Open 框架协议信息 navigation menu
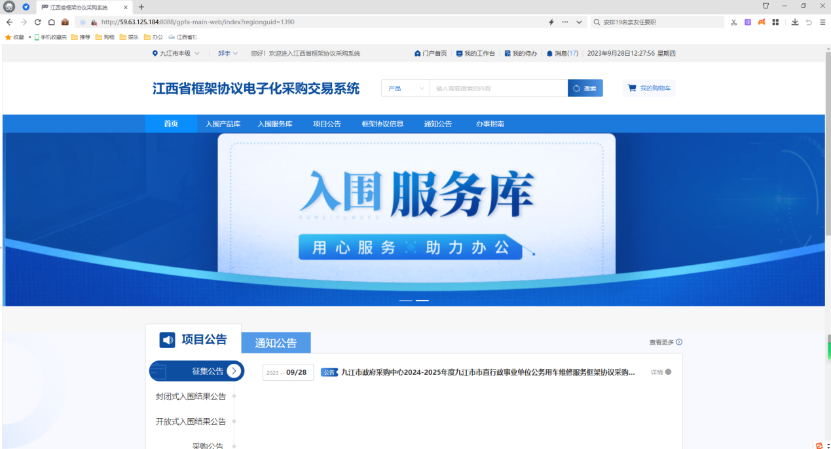 click(x=382, y=124)
